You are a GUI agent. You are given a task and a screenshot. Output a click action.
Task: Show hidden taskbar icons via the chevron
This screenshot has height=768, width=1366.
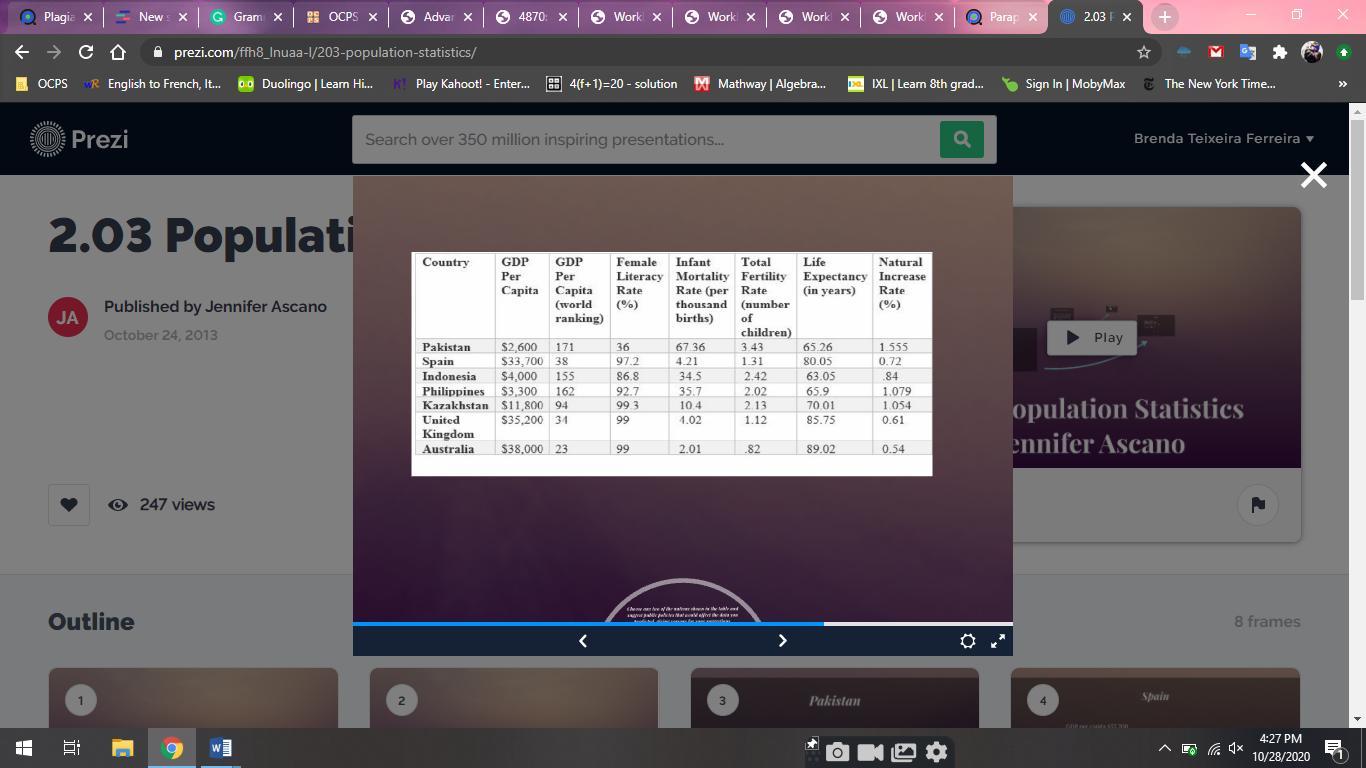pyautogui.click(x=1163, y=747)
